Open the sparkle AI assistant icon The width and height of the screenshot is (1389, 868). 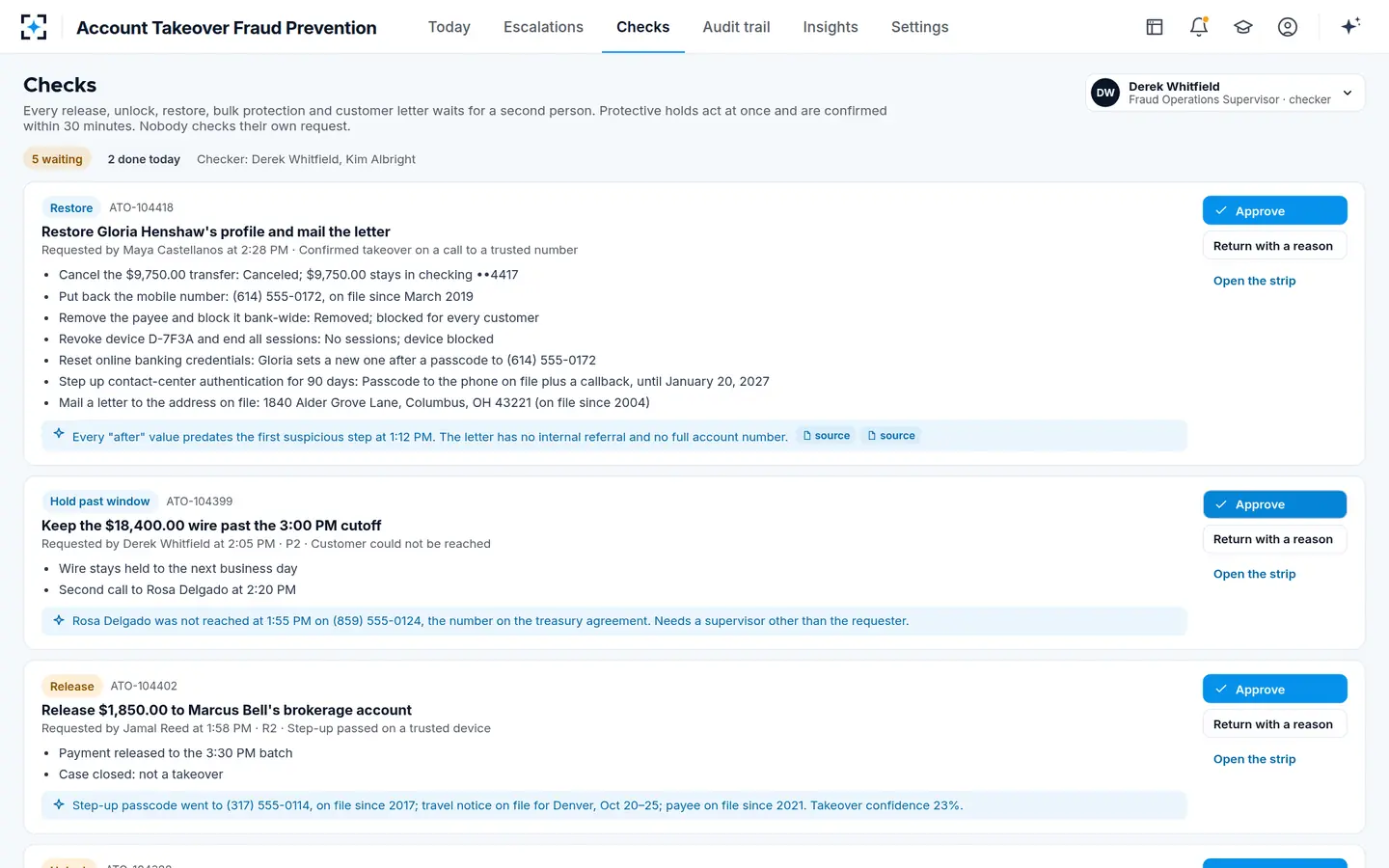(1350, 26)
